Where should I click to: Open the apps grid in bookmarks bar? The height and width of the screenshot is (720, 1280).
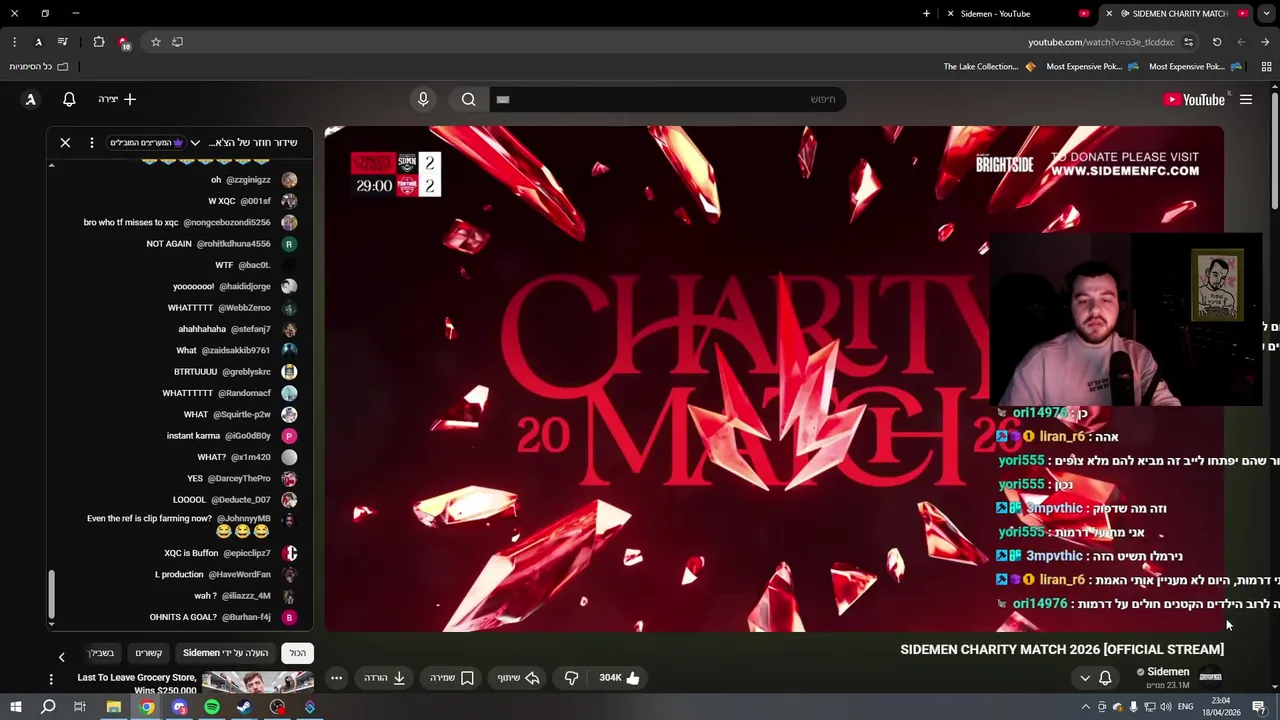1265,67
